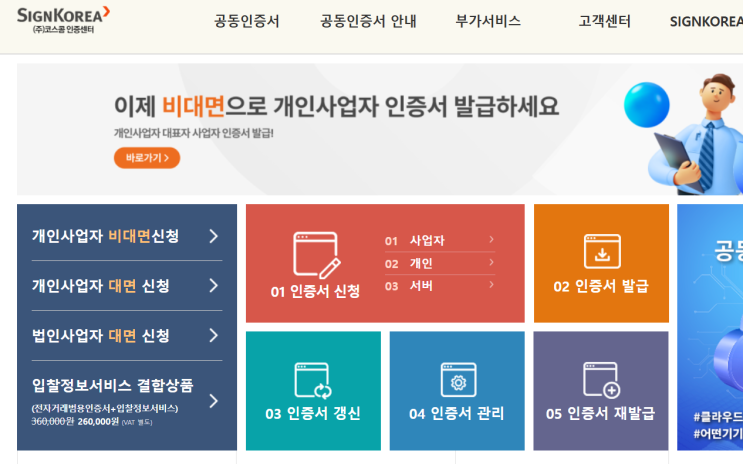Click the certificate management gear icon
Viewport: 743px width, 464px height.
coord(458,380)
